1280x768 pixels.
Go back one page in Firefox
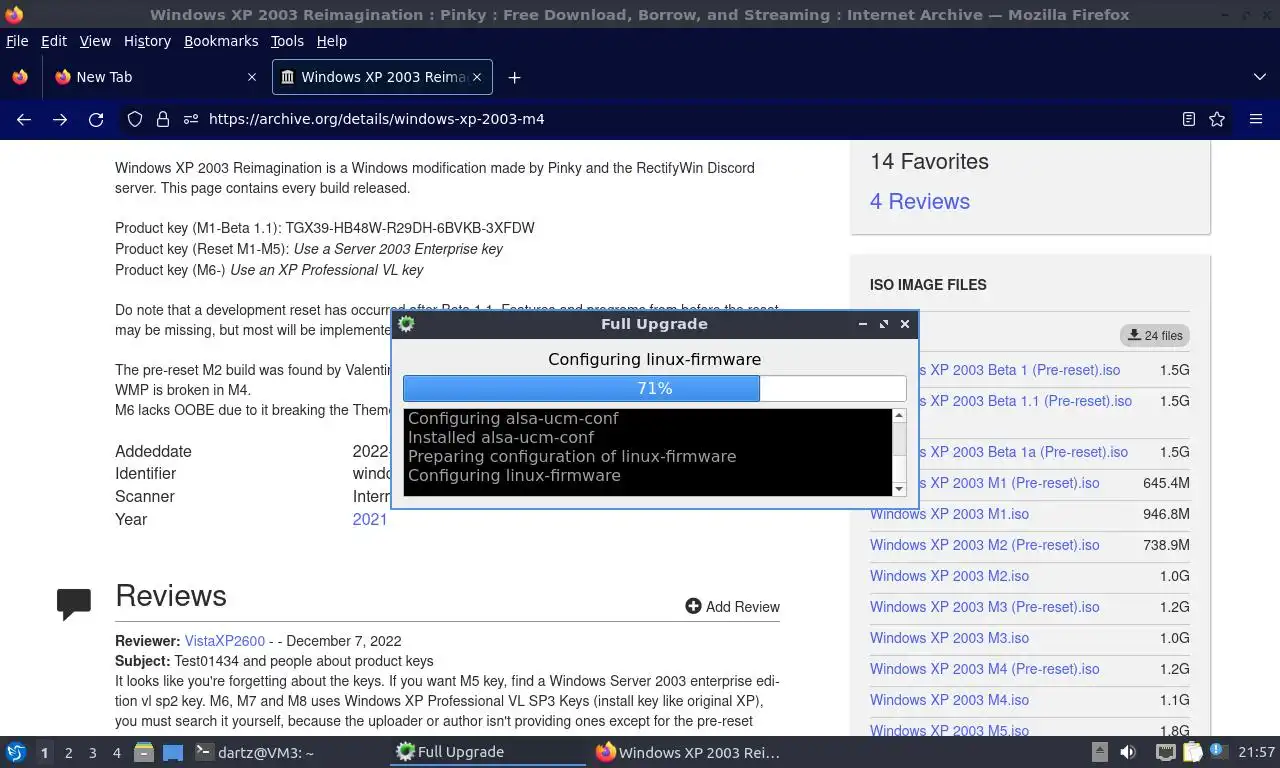(24, 119)
